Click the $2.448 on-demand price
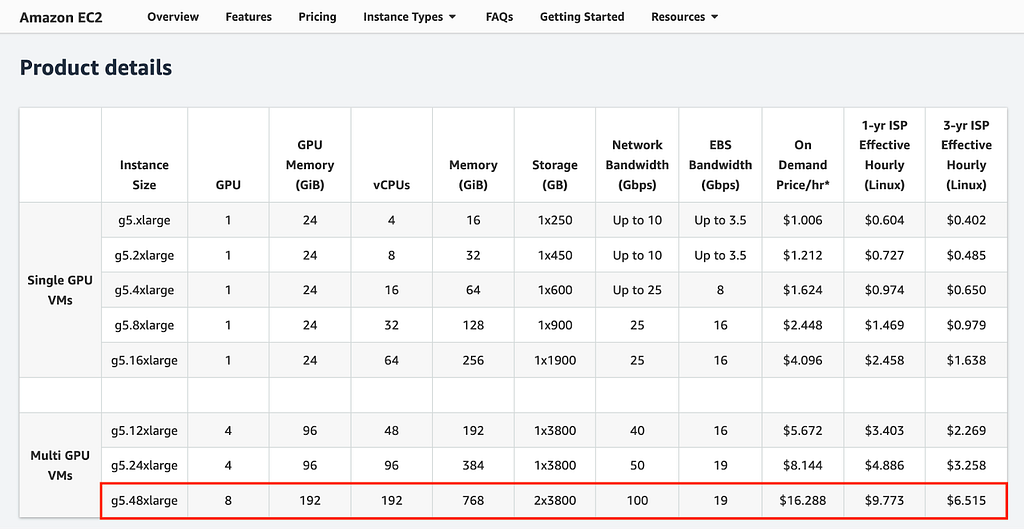Screen dimensions: 1024x529 coord(803,325)
